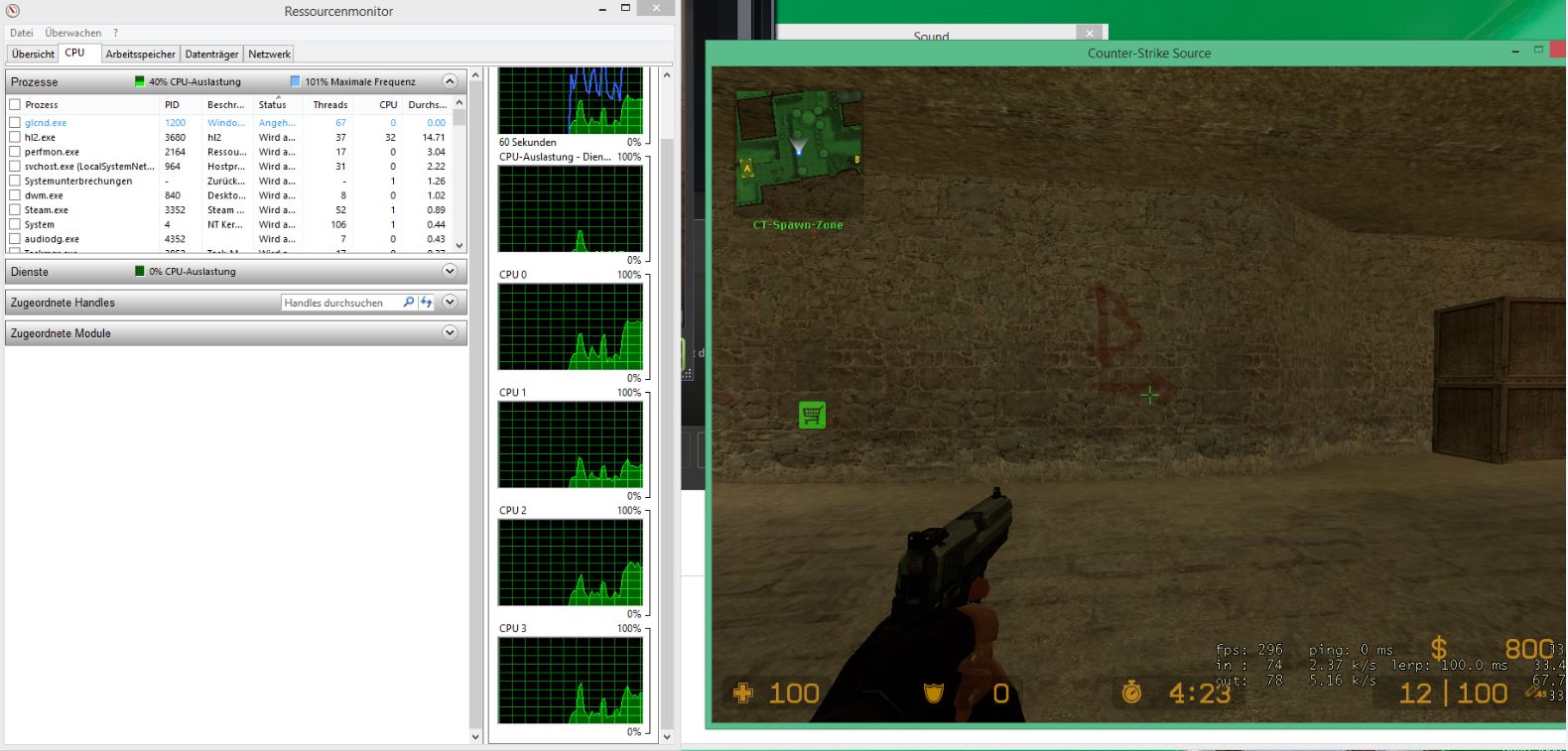The width and height of the screenshot is (1568, 751).
Task: Click process list scrollbar up arrow
Action: (x=459, y=103)
